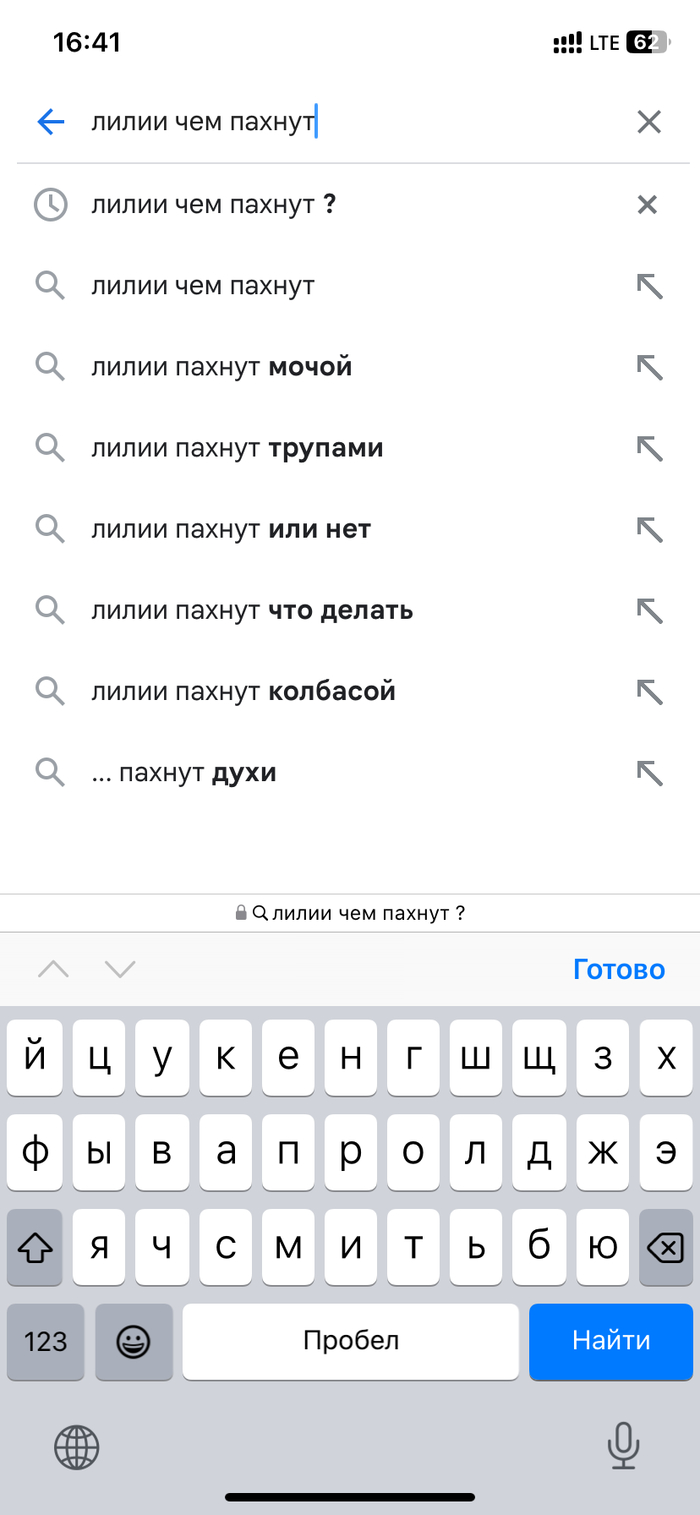The height and width of the screenshot is (1515, 700).
Task: Switch keyboard language via globe icon
Action: point(77,1447)
